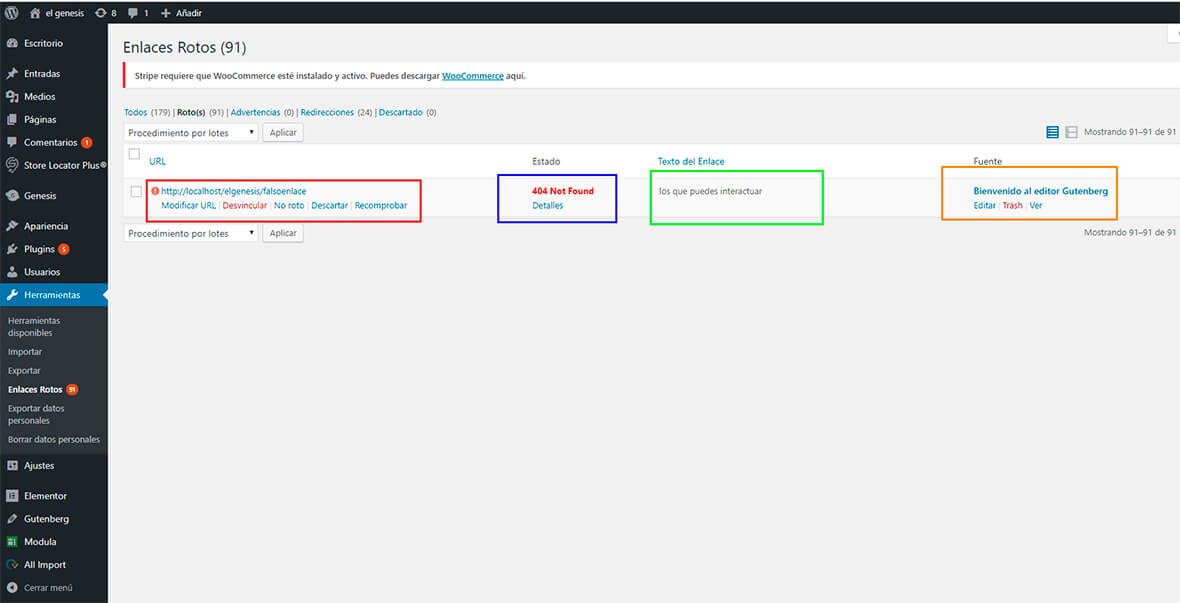Select Exportar datos personales submenu item
The height and width of the screenshot is (603, 1180).
(36, 415)
